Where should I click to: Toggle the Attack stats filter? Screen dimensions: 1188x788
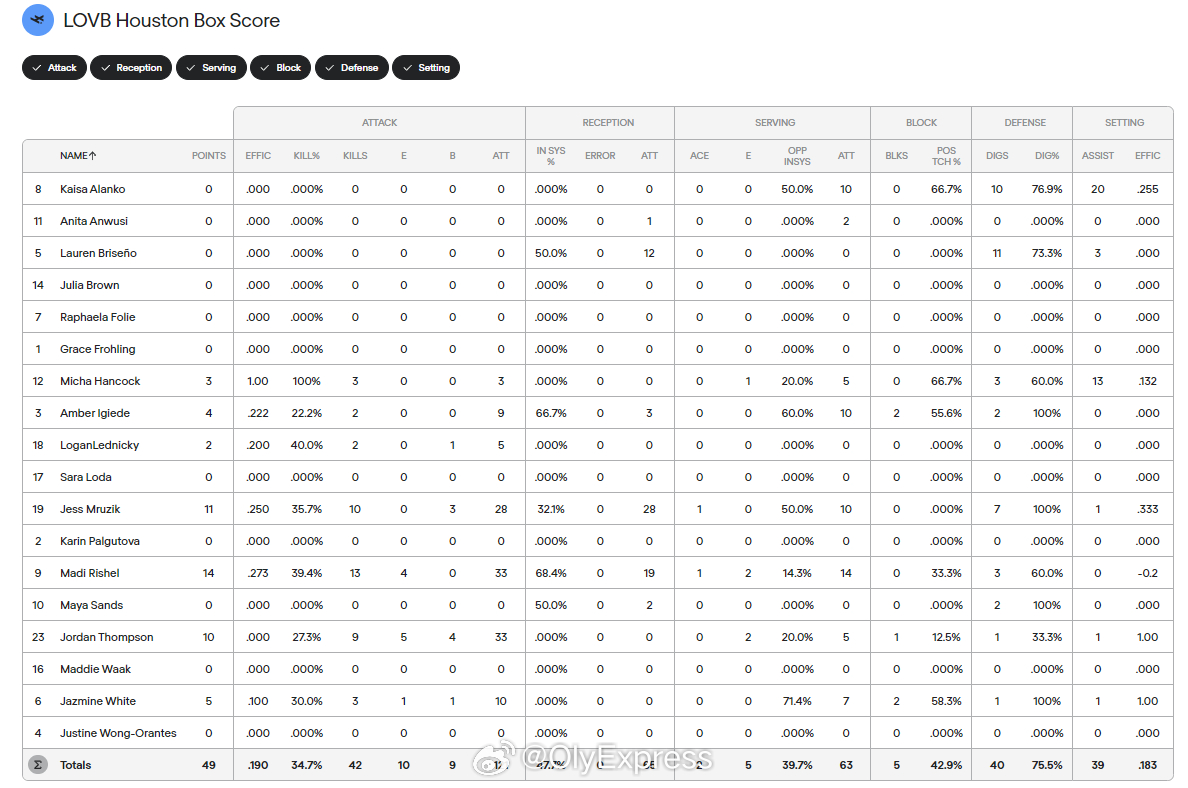tap(55, 67)
